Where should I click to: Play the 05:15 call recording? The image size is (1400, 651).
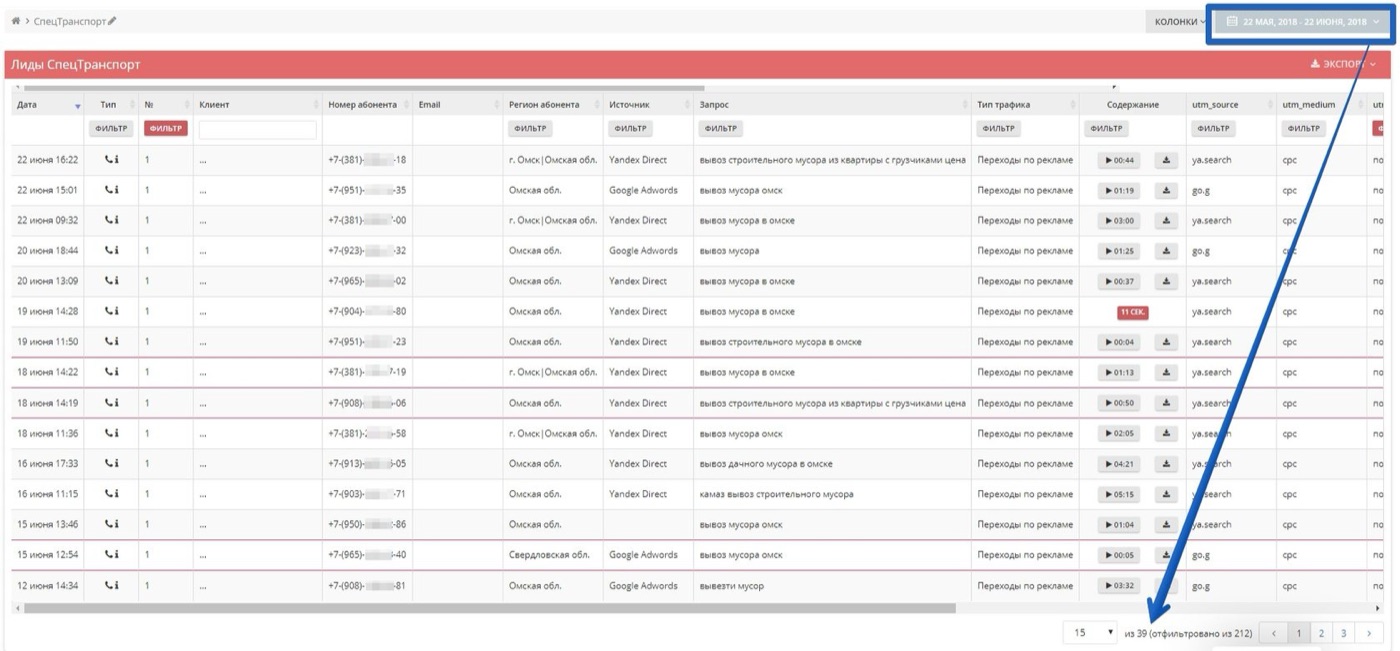click(1119, 494)
